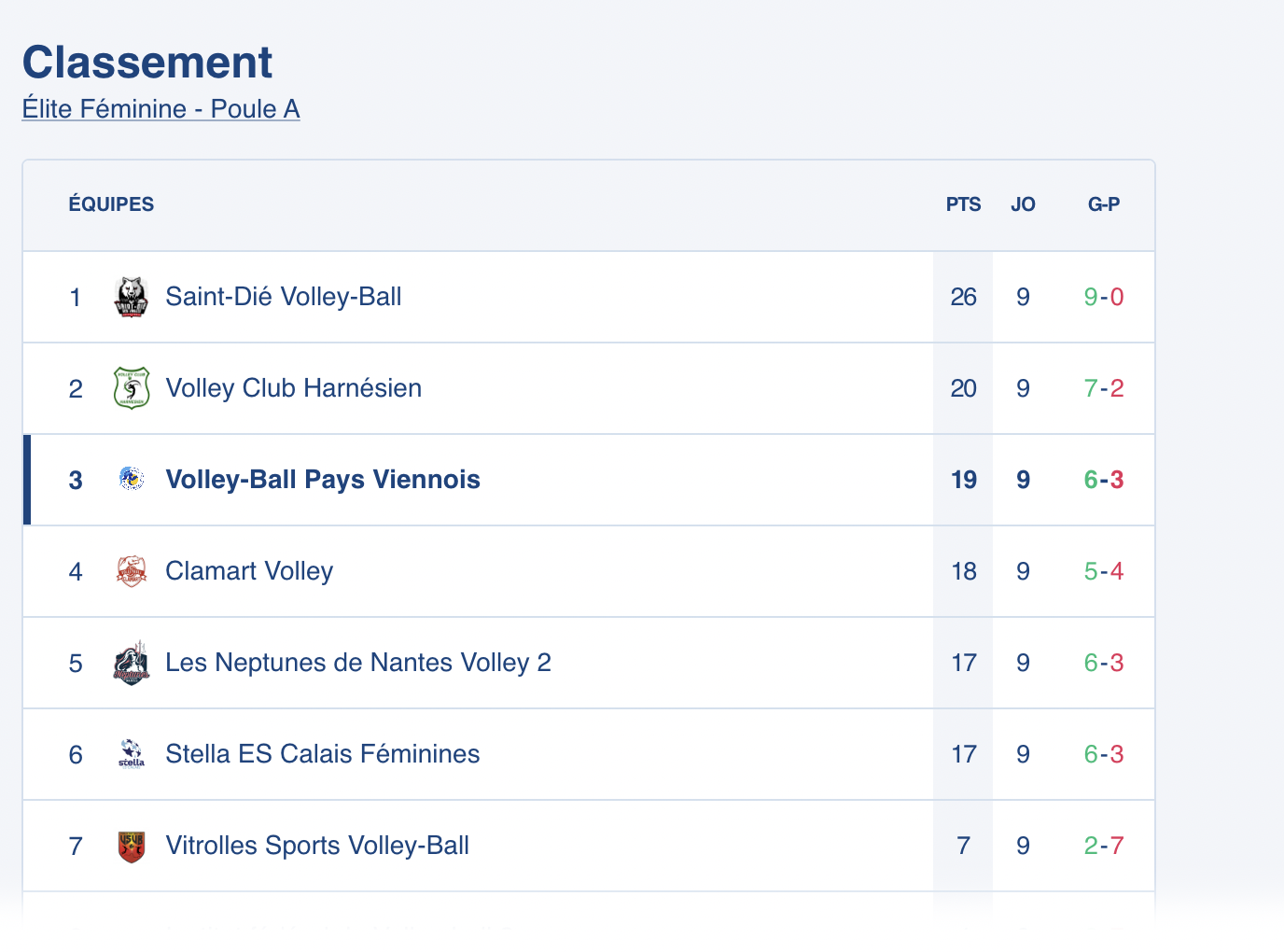
Task: Open the Élite Féminine - Poule A link
Action: click(x=160, y=109)
